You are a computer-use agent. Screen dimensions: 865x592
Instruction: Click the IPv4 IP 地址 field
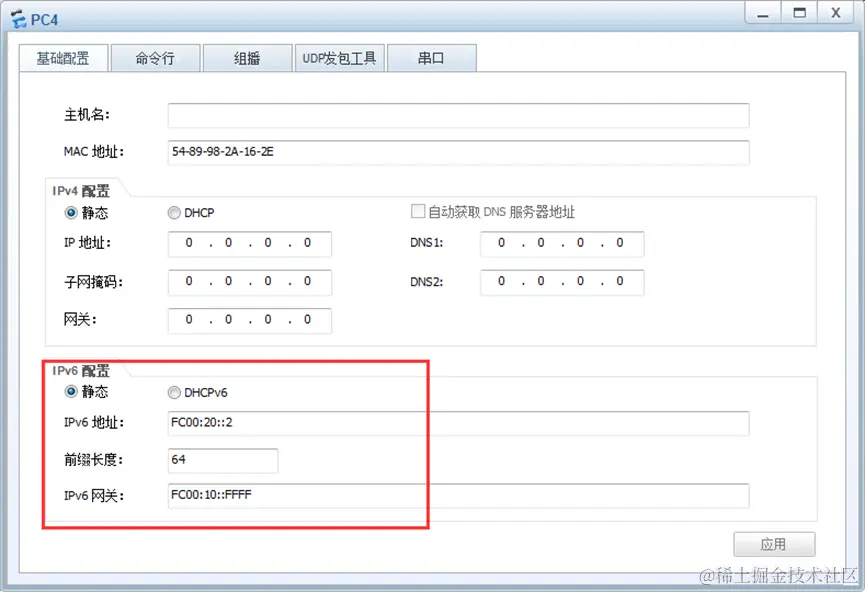249,243
